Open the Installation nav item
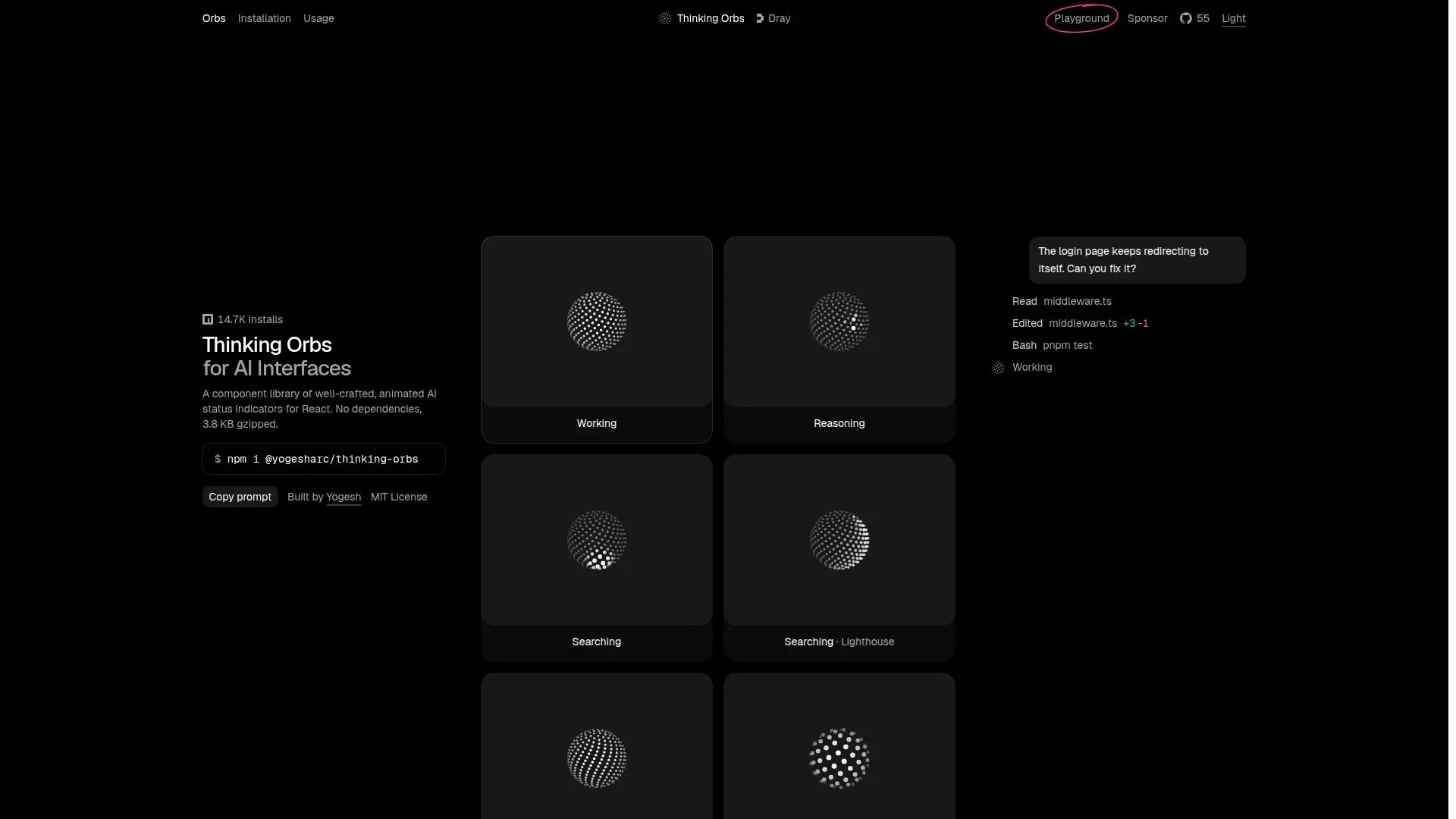The width and height of the screenshot is (1456, 819). pyautogui.click(x=265, y=18)
